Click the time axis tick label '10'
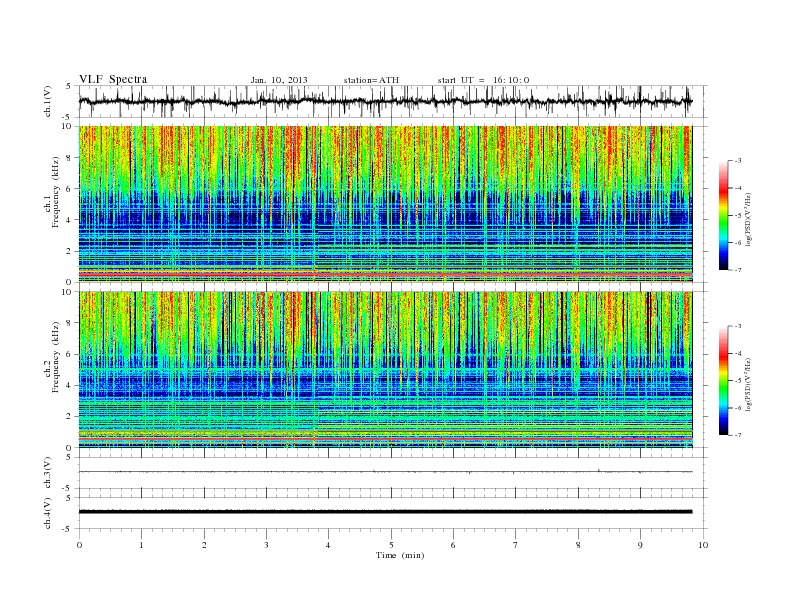This screenshot has width=792, height=612. coord(703,545)
